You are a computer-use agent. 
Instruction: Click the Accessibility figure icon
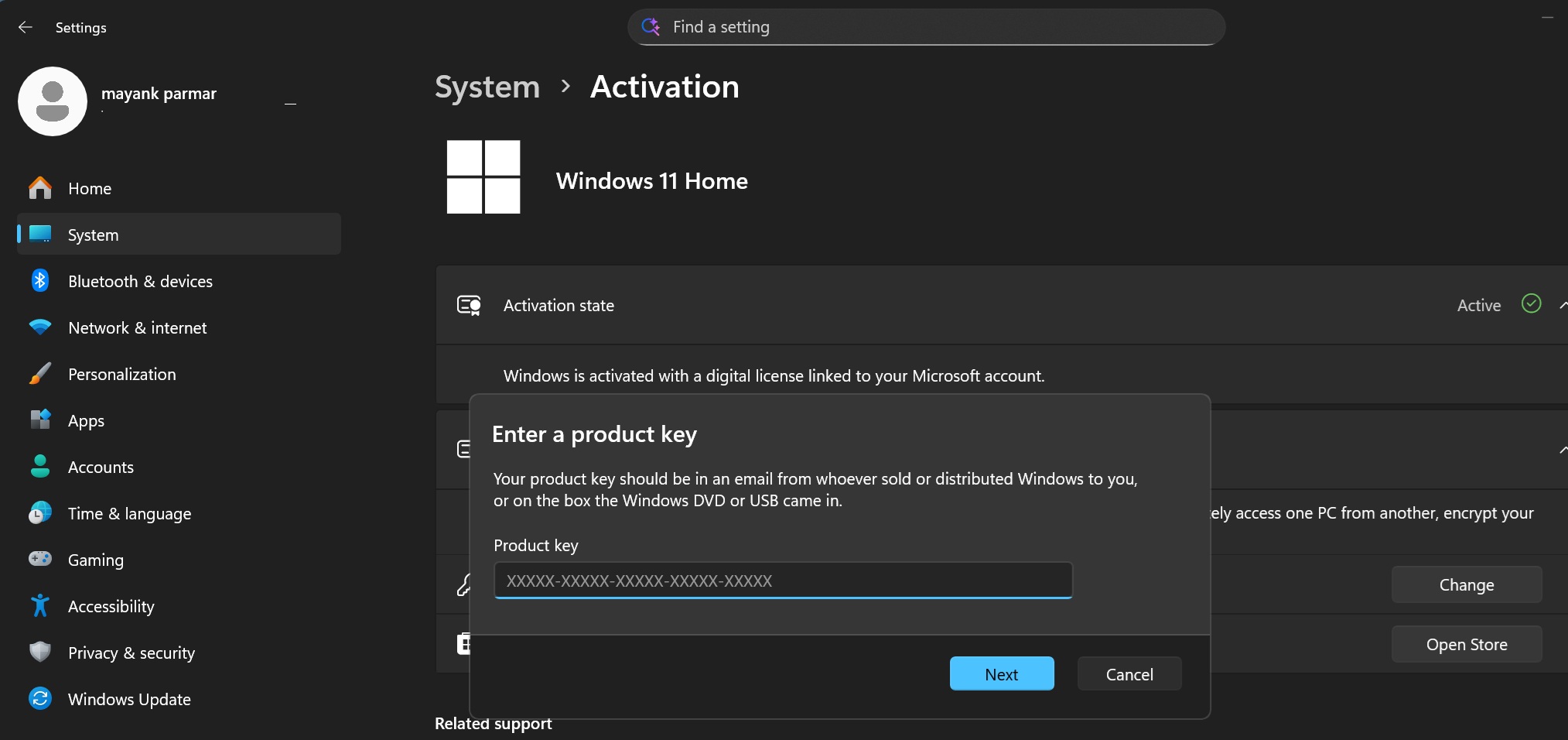point(40,605)
